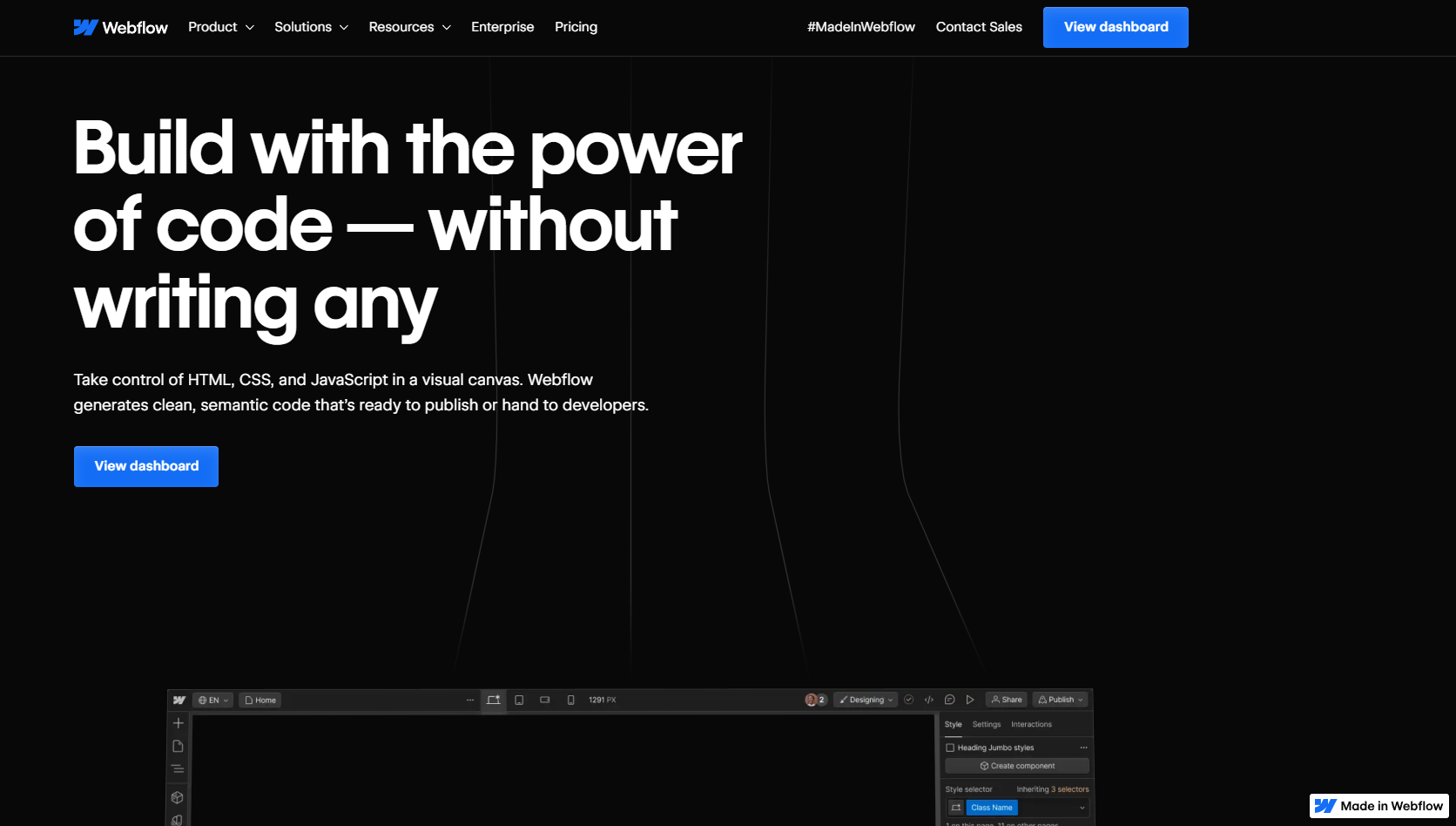Open the Contact Sales link
This screenshot has height=826, width=1456.
(979, 27)
